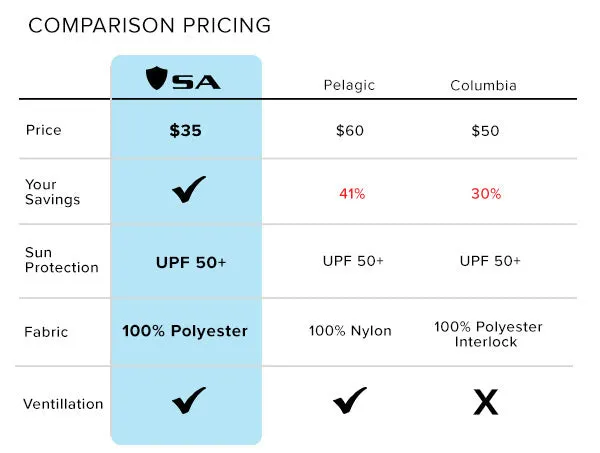
Task: Click the Your Savings row label
Action: 52,192
